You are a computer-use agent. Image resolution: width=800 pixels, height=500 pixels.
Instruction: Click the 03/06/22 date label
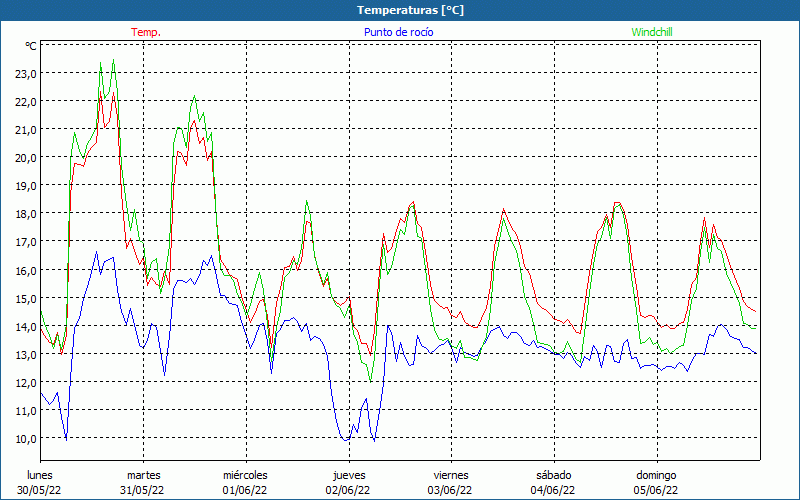pos(450,490)
